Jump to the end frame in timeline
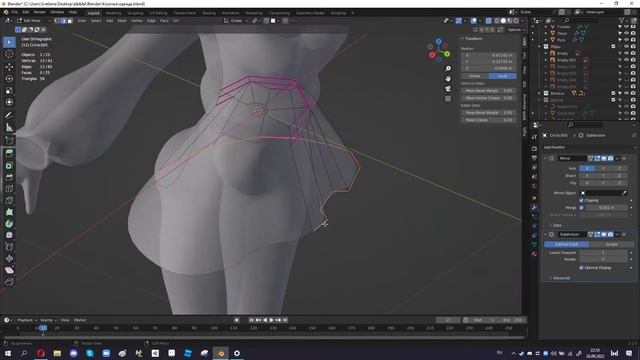Screen dimensions: 640x360 285,320
